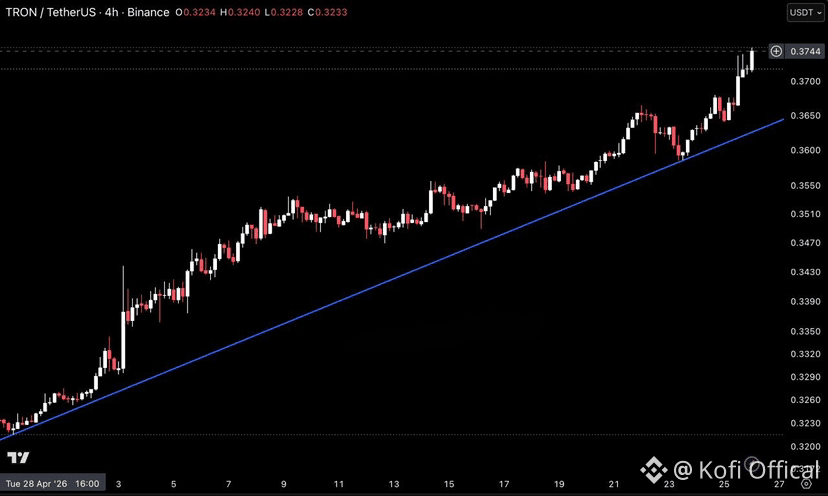
Task: Click the 0.3550 price axis label
Action: [x=805, y=186]
